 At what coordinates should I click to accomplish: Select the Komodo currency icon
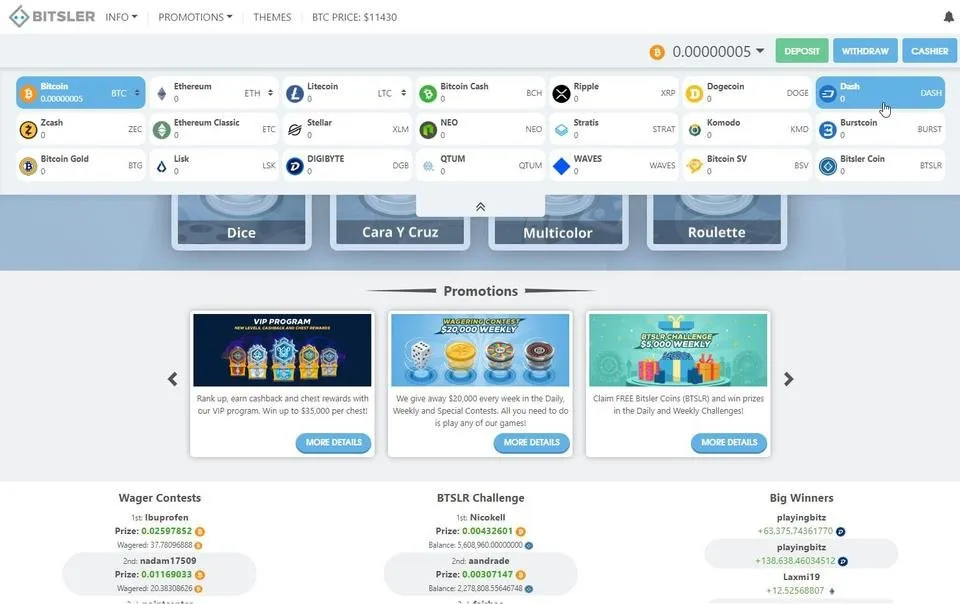pyautogui.click(x=694, y=129)
